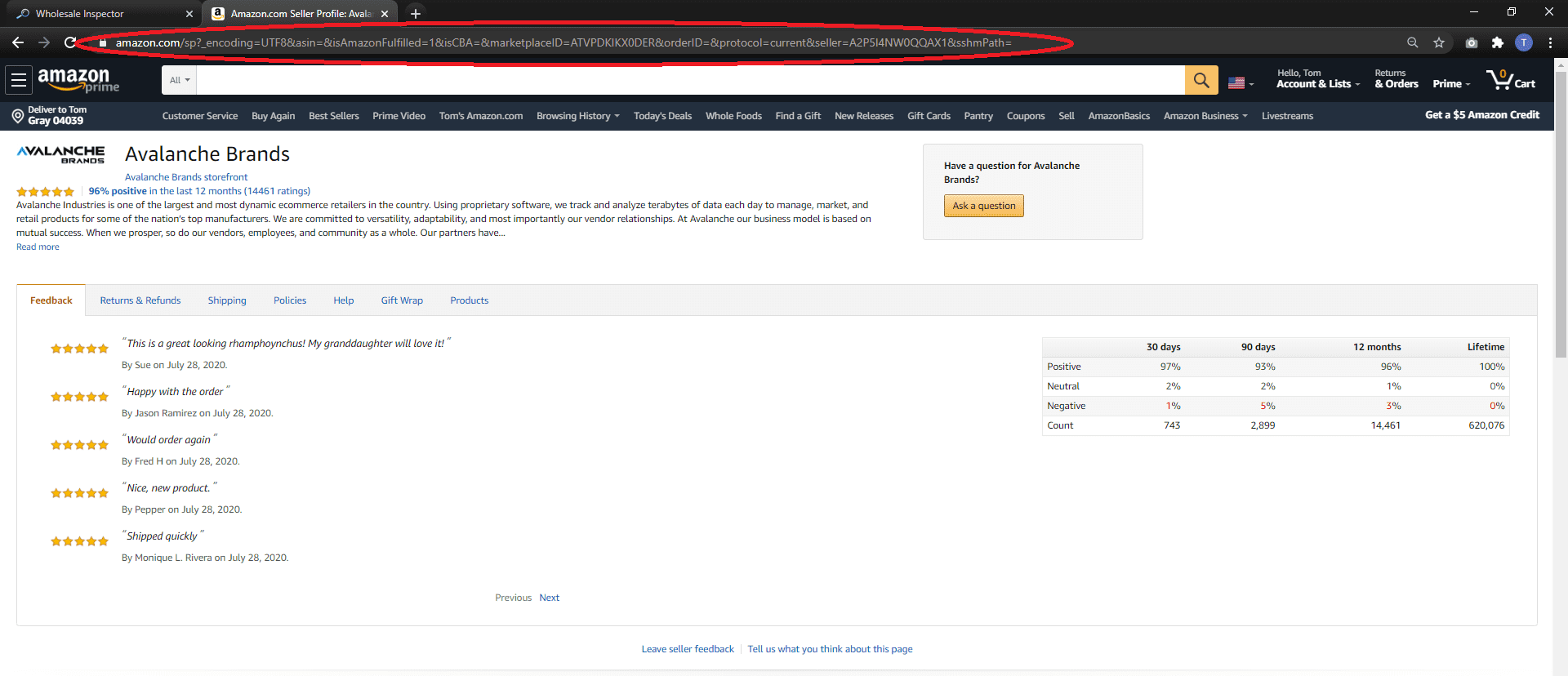Open Returns & Orders
This screenshot has height=676, width=1568.
tap(1396, 79)
